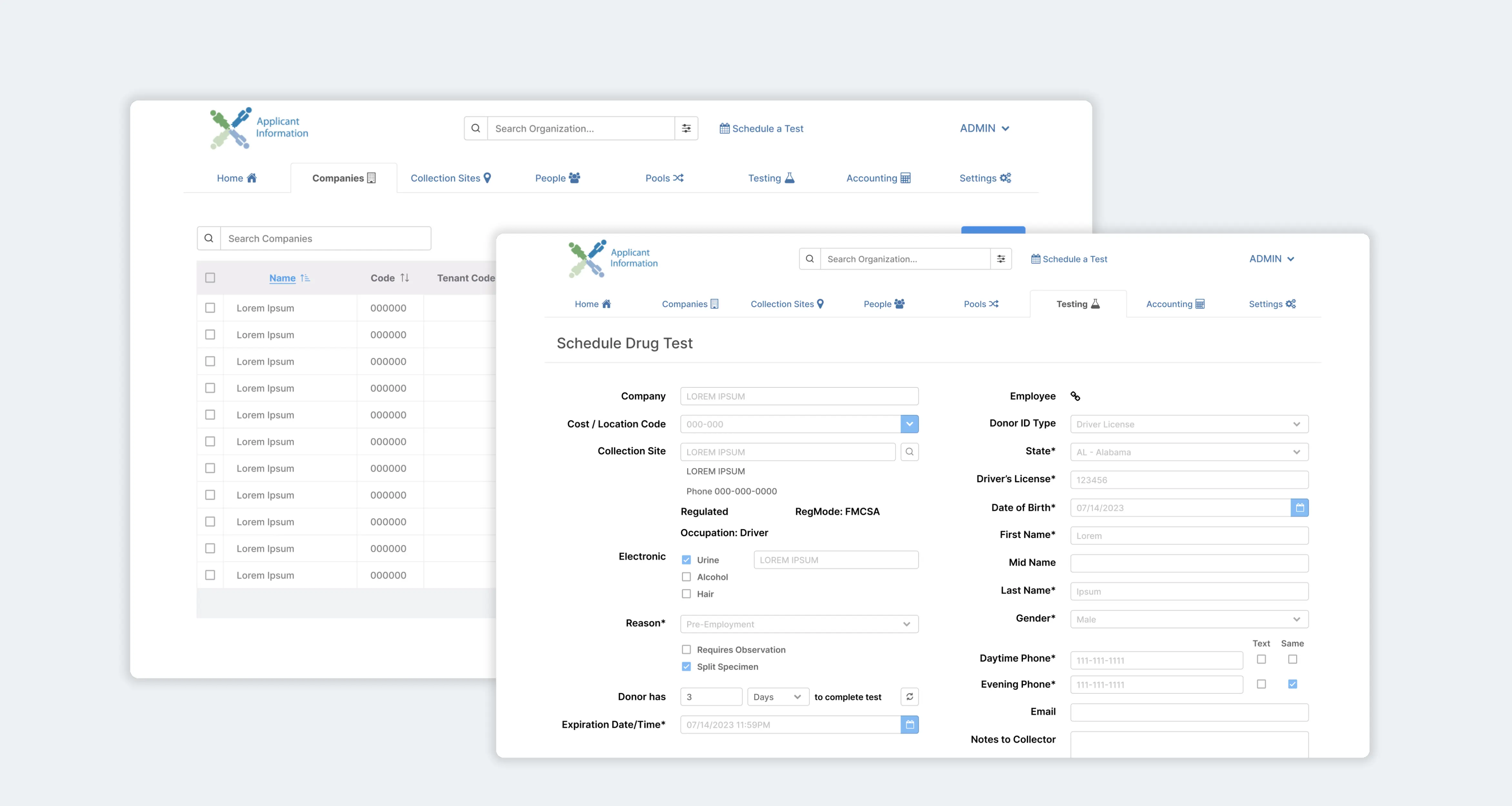Image resolution: width=1512 pixels, height=806 pixels.
Task: Click Company input field
Action: coord(799,396)
